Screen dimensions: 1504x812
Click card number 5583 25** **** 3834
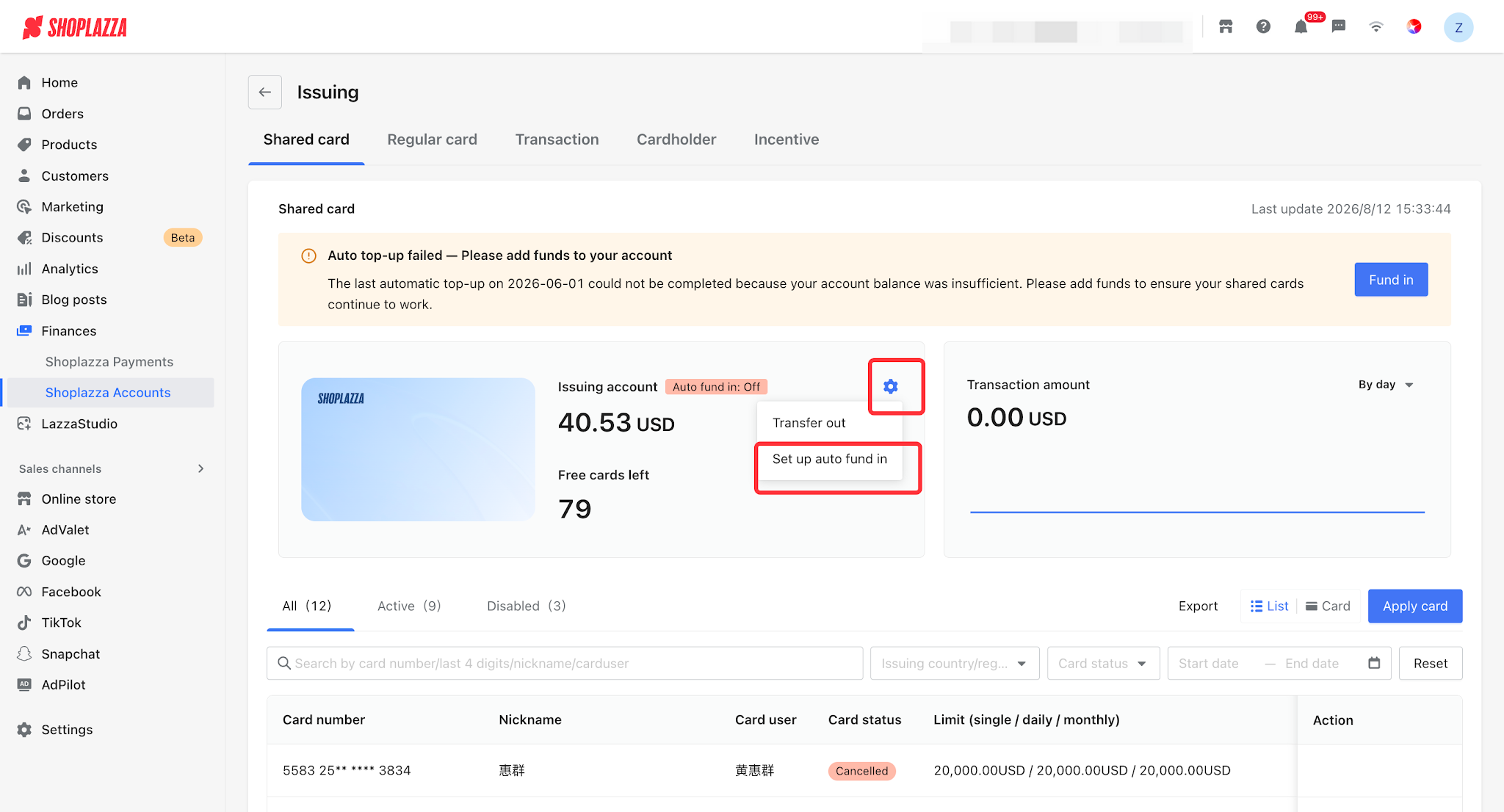point(347,771)
